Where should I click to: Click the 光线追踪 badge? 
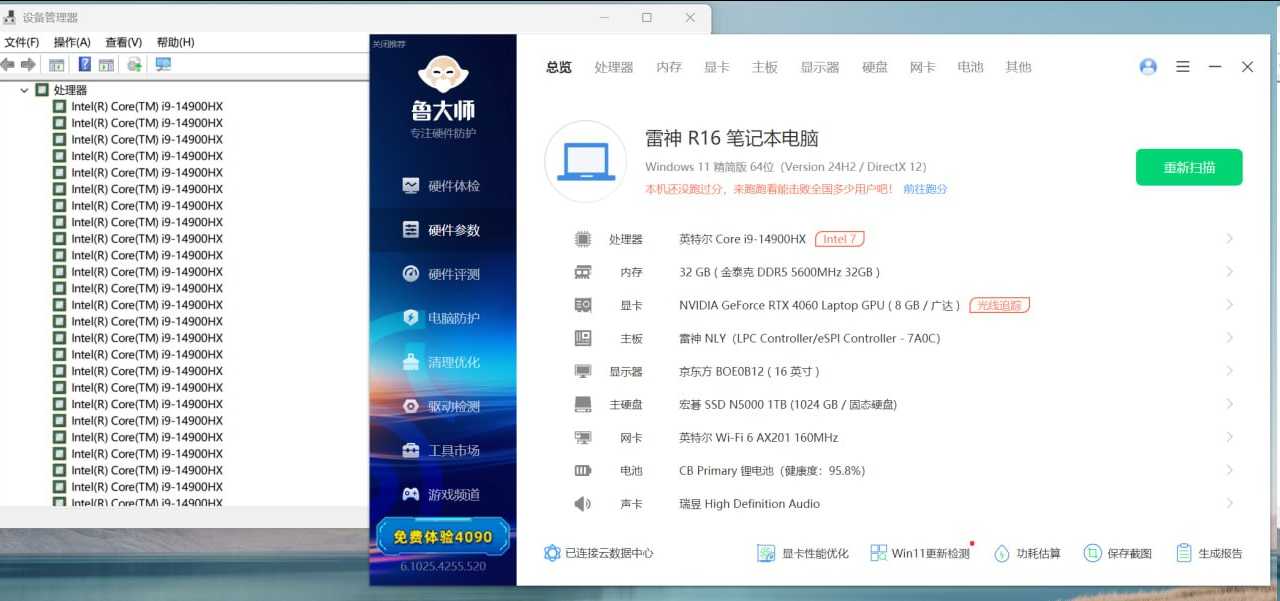(999, 305)
